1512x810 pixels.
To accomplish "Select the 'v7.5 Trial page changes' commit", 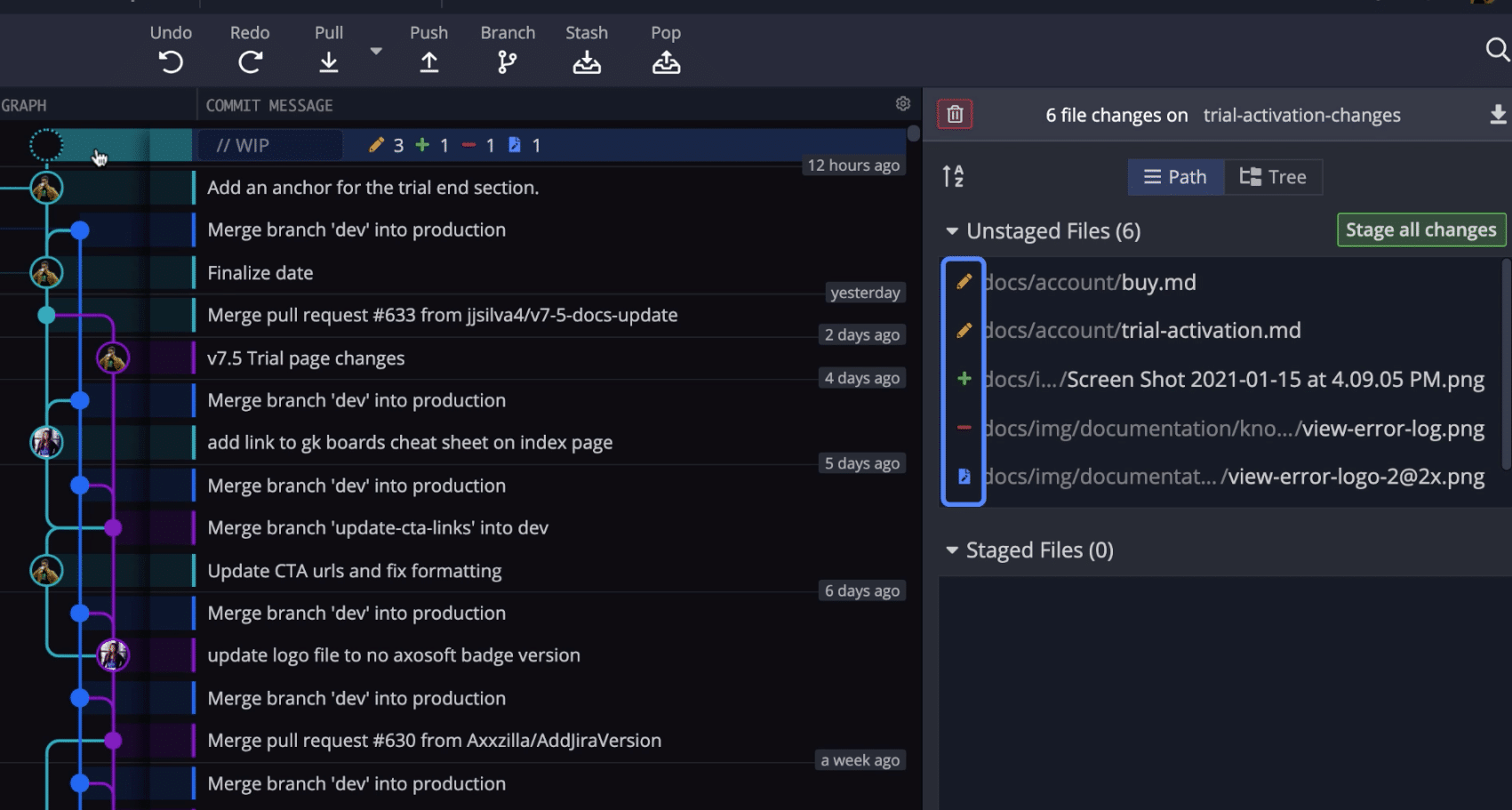I will click(306, 358).
